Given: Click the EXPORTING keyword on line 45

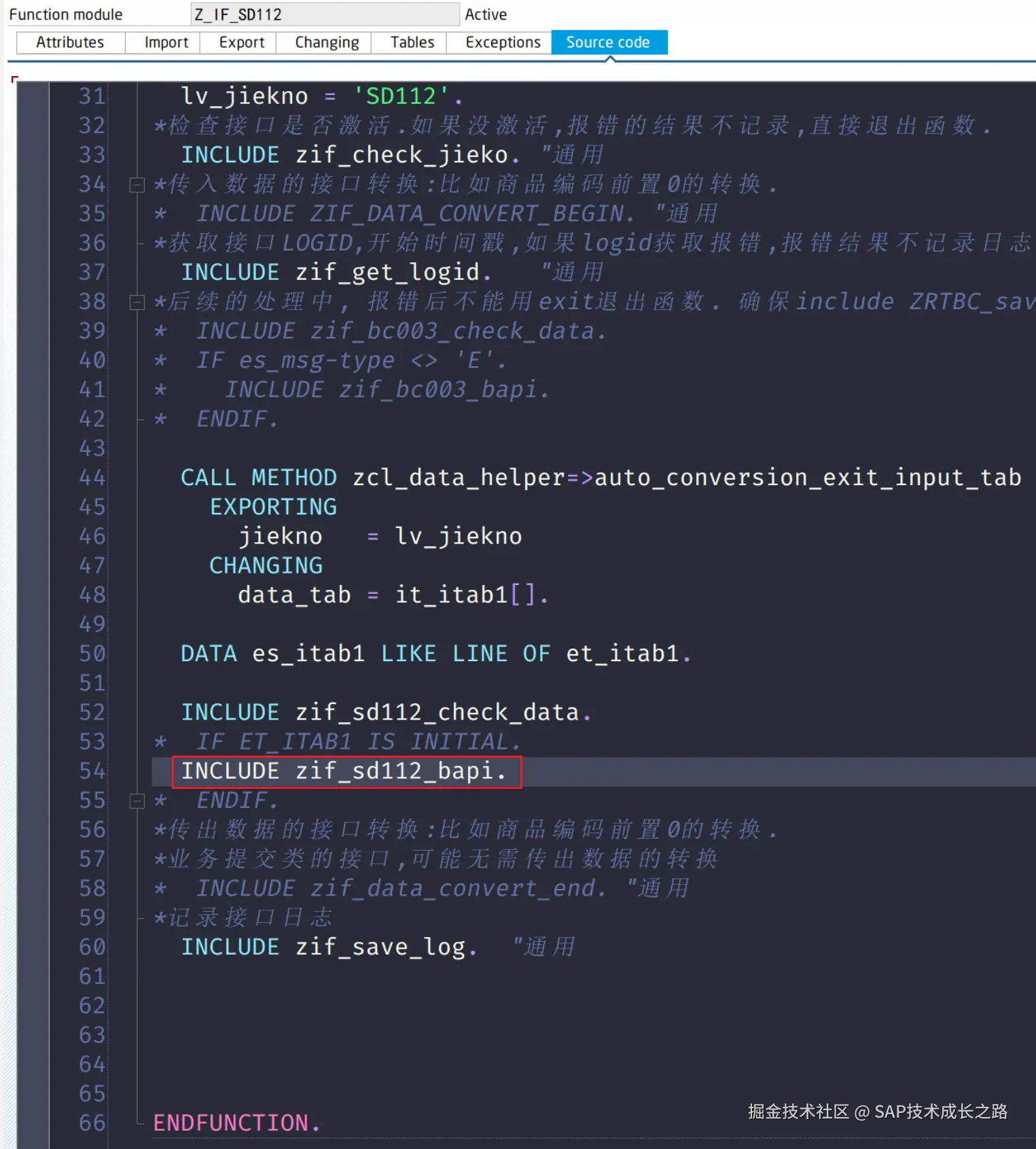Looking at the screenshot, I should pyautogui.click(x=273, y=507).
